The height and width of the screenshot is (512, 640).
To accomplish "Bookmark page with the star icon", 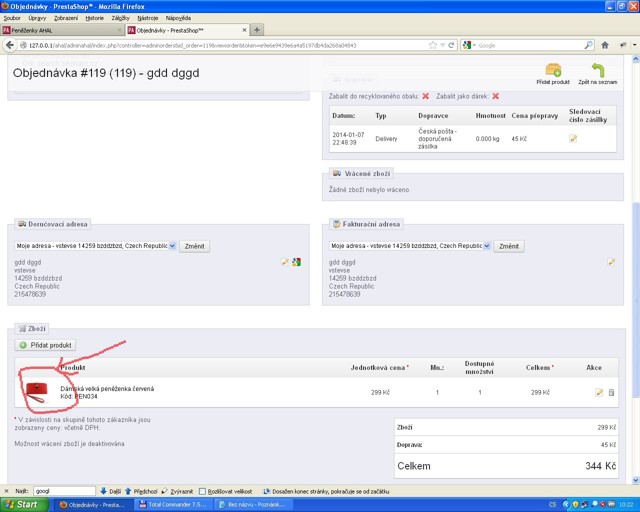I will click(x=433, y=45).
